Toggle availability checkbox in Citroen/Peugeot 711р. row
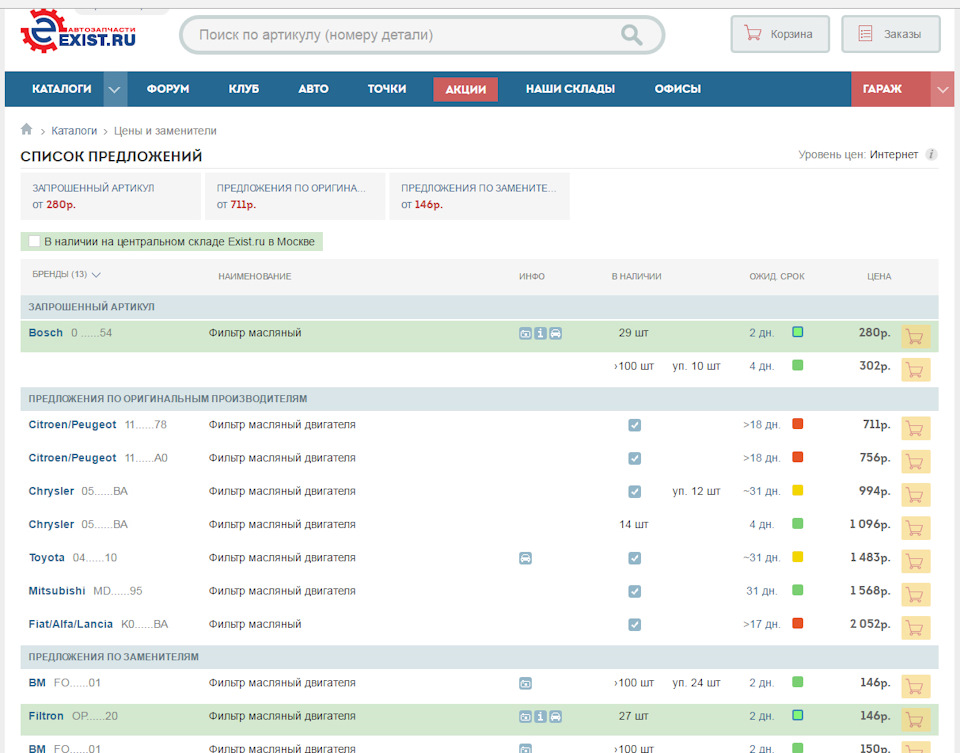The image size is (960, 753). pyautogui.click(x=634, y=425)
